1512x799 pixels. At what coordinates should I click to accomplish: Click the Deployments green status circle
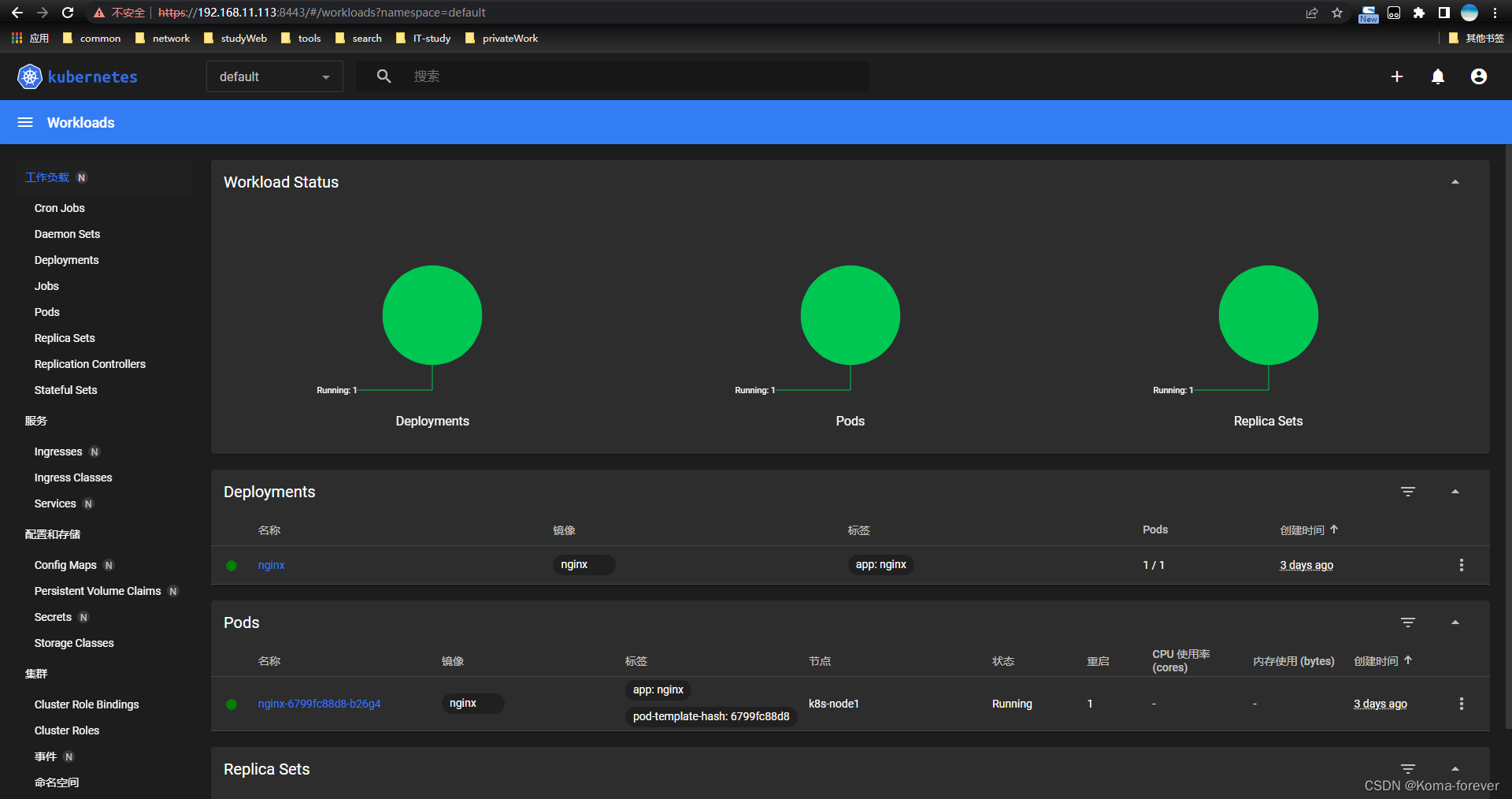(x=432, y=315)
